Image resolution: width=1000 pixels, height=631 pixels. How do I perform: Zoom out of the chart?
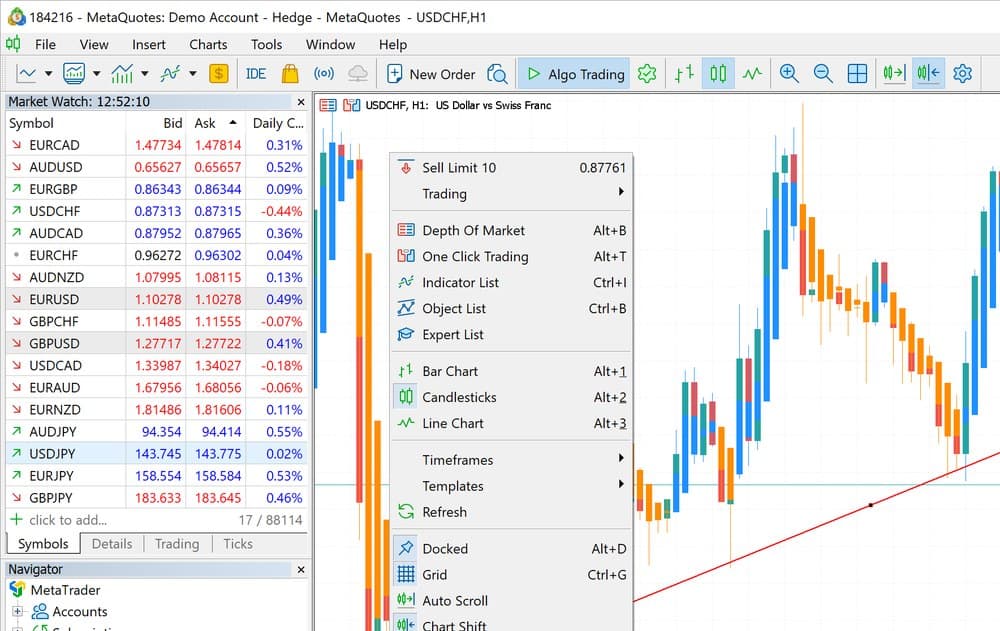pos(823,74)
